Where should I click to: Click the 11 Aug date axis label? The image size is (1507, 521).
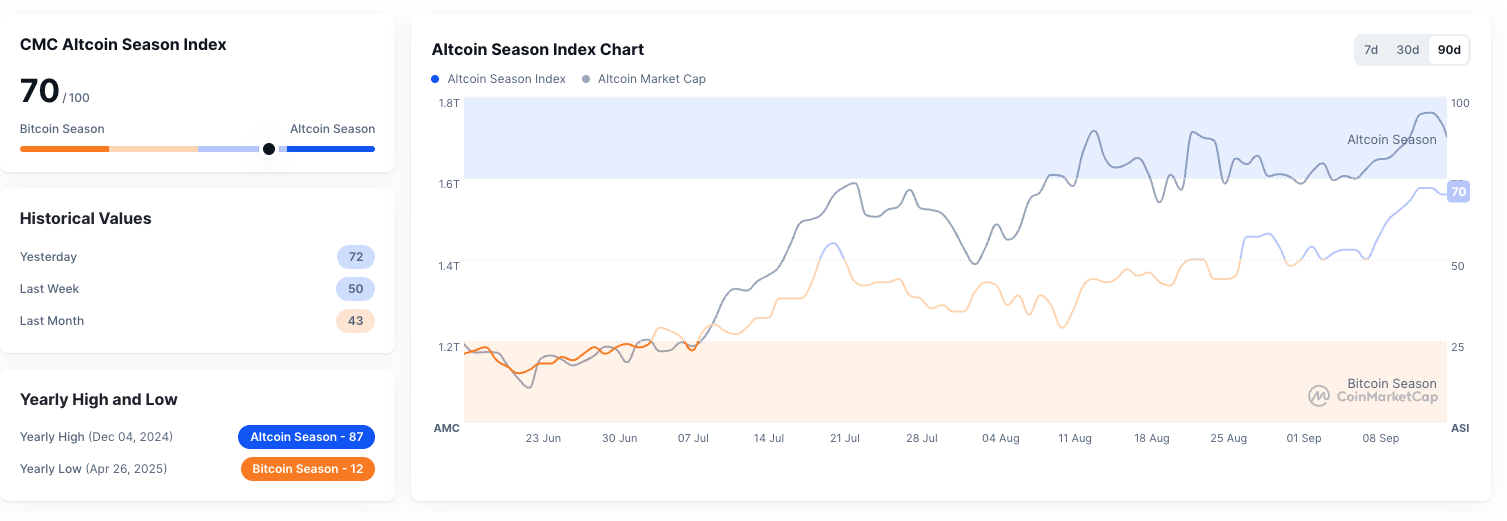click(x=1075, y=438)
